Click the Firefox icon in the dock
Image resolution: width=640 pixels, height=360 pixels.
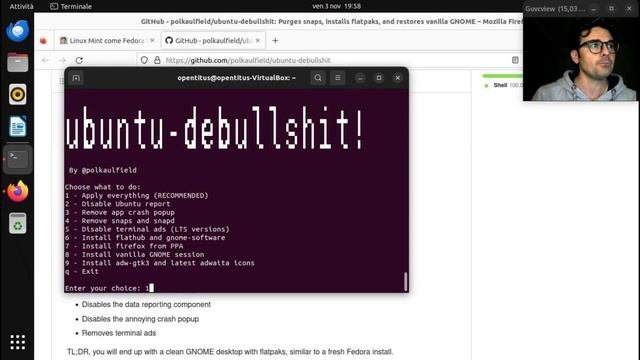point(18,191)
